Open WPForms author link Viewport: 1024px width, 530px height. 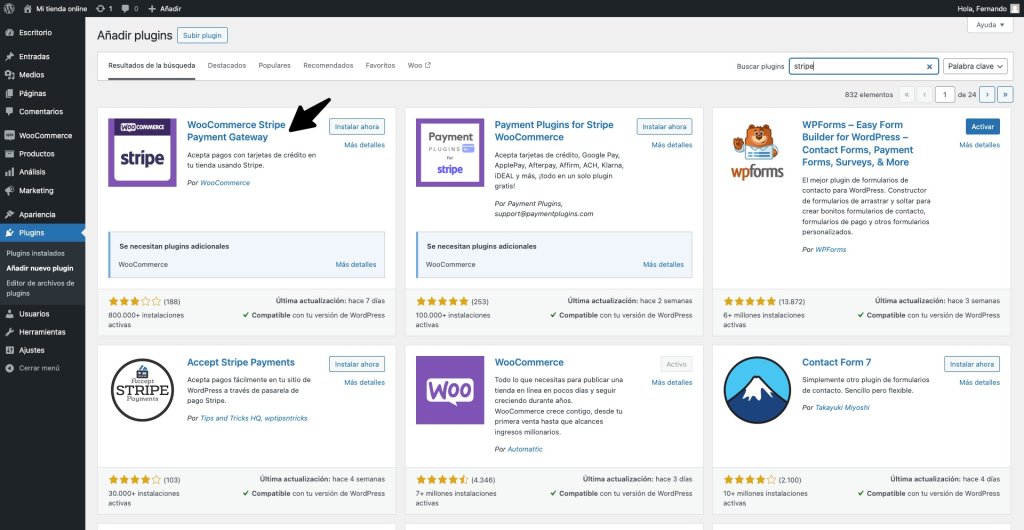coord(831,249)
